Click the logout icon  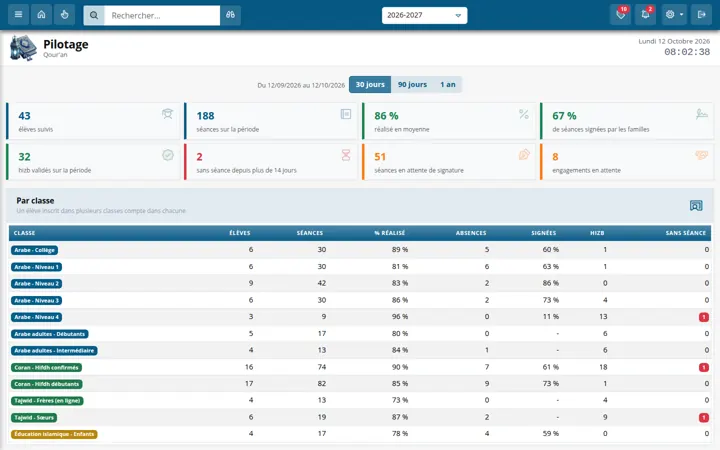(701, 15)
